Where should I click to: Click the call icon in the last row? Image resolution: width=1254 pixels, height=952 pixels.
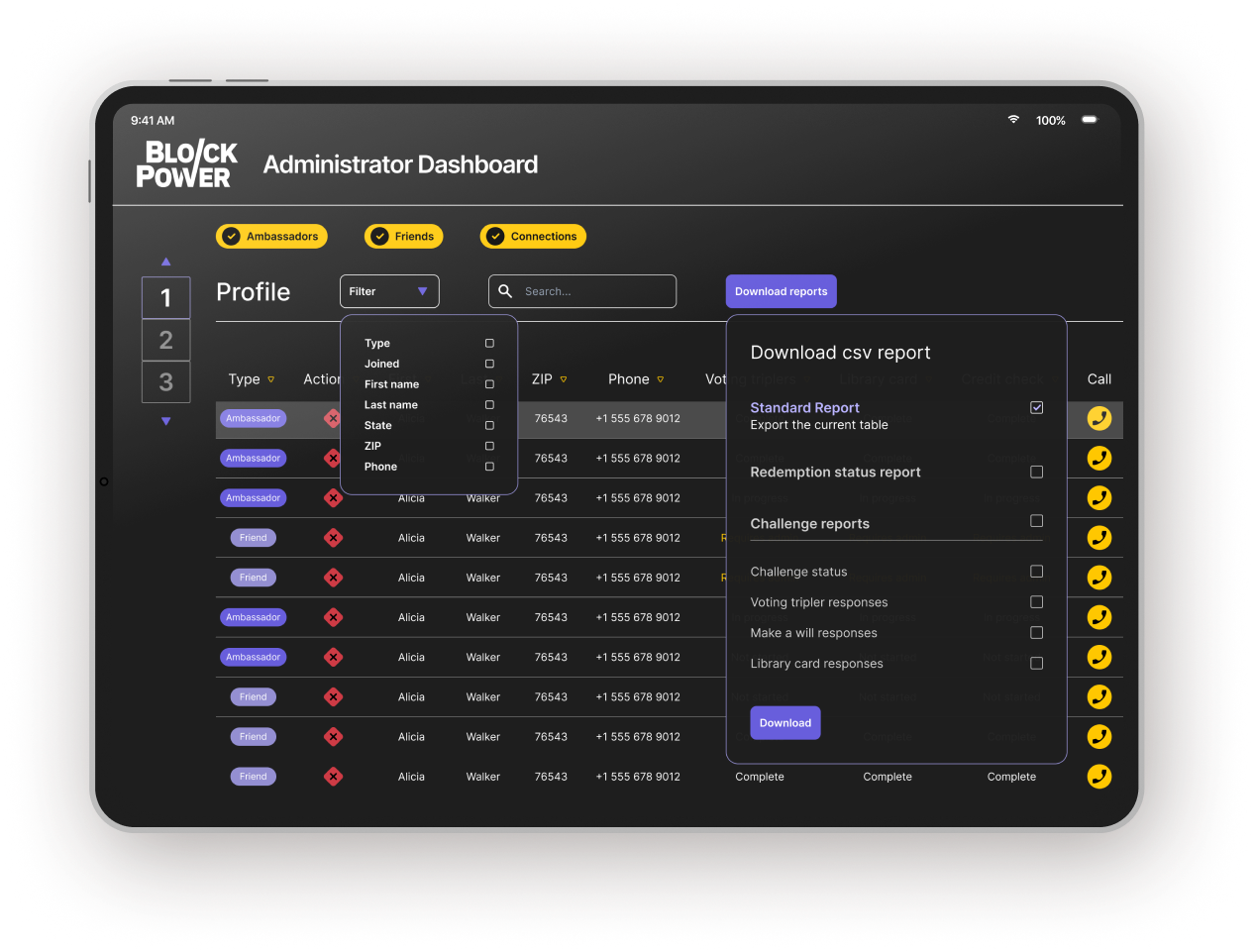point(1098,777)
